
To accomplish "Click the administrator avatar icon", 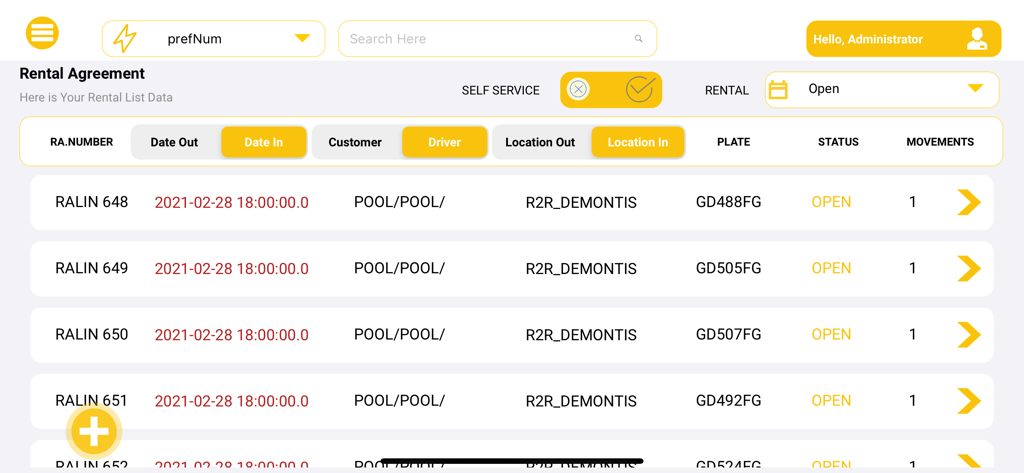I will click(x=978, y=39).
